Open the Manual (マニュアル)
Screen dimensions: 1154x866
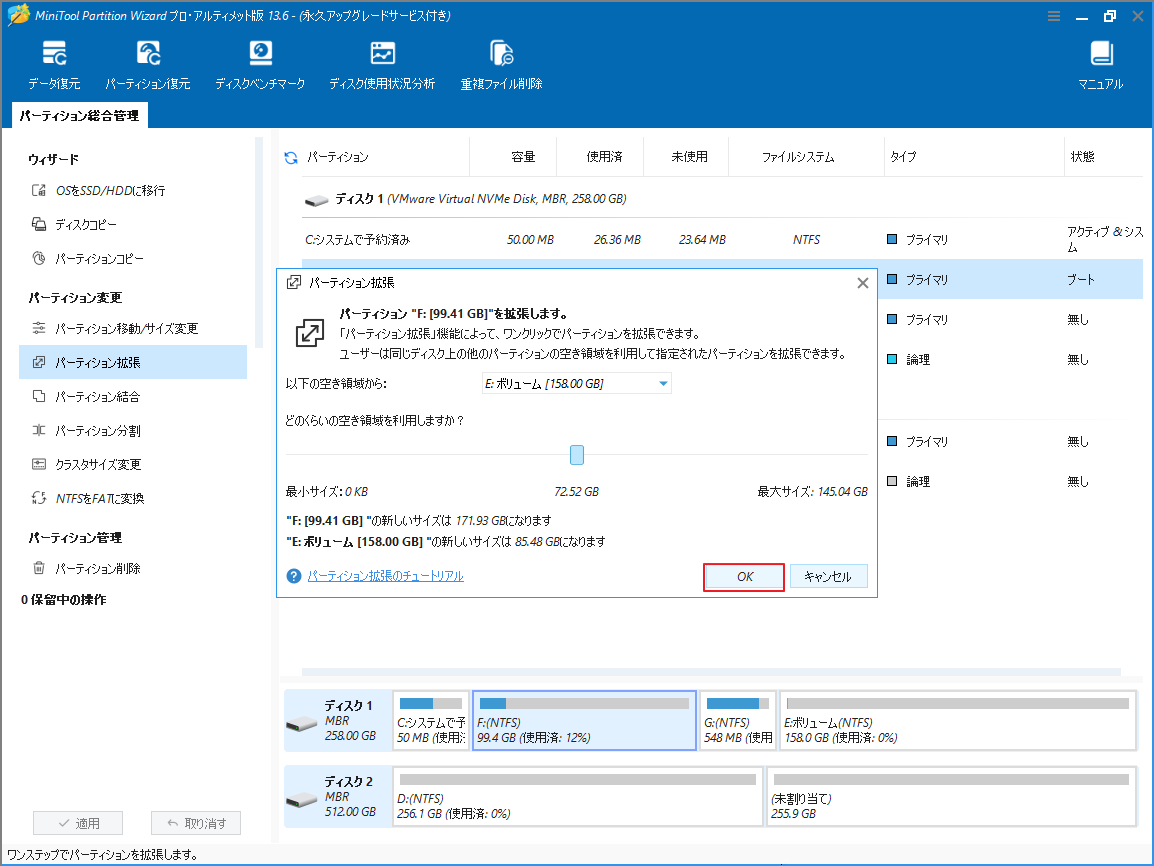(x=1100, y=65)
